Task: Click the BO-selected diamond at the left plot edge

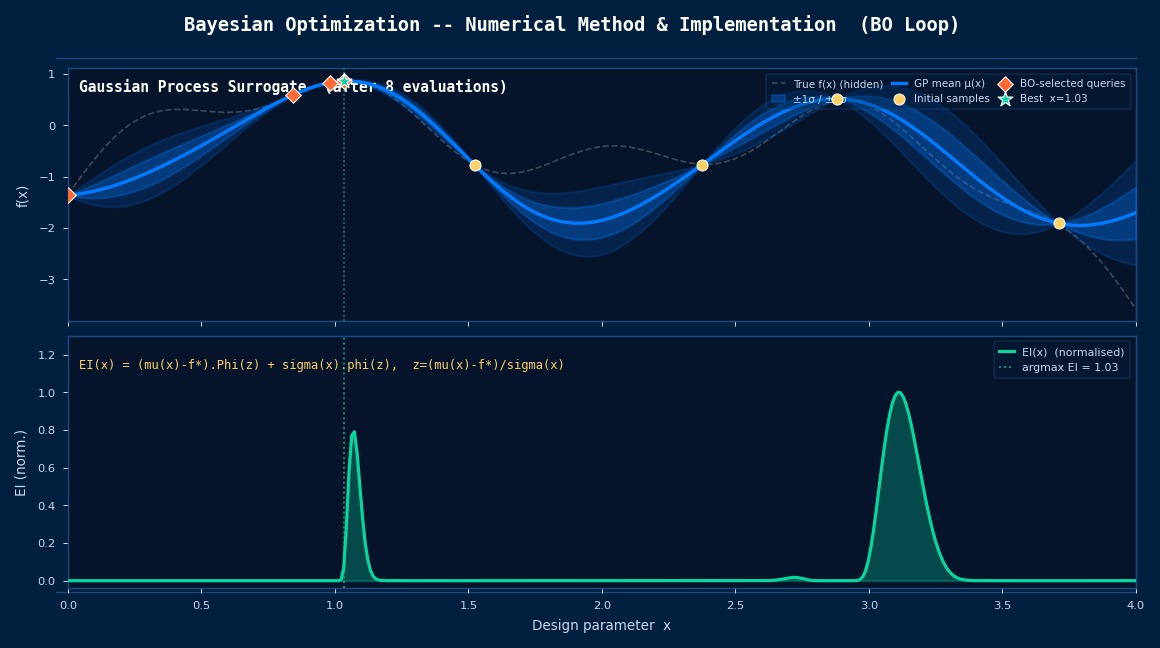Action: (69, 195)
